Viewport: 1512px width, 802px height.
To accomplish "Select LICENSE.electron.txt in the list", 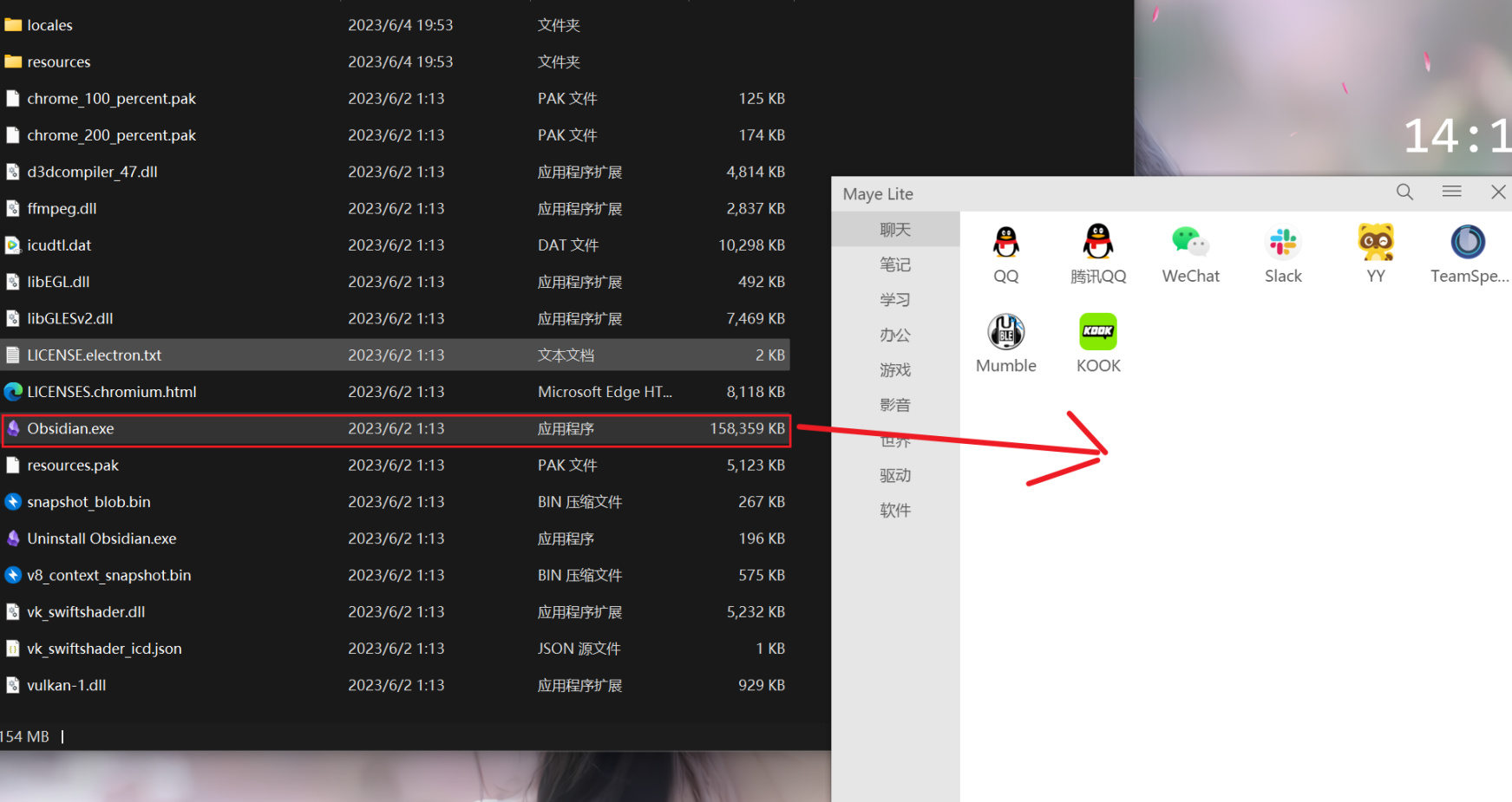I will coord(95,355).
